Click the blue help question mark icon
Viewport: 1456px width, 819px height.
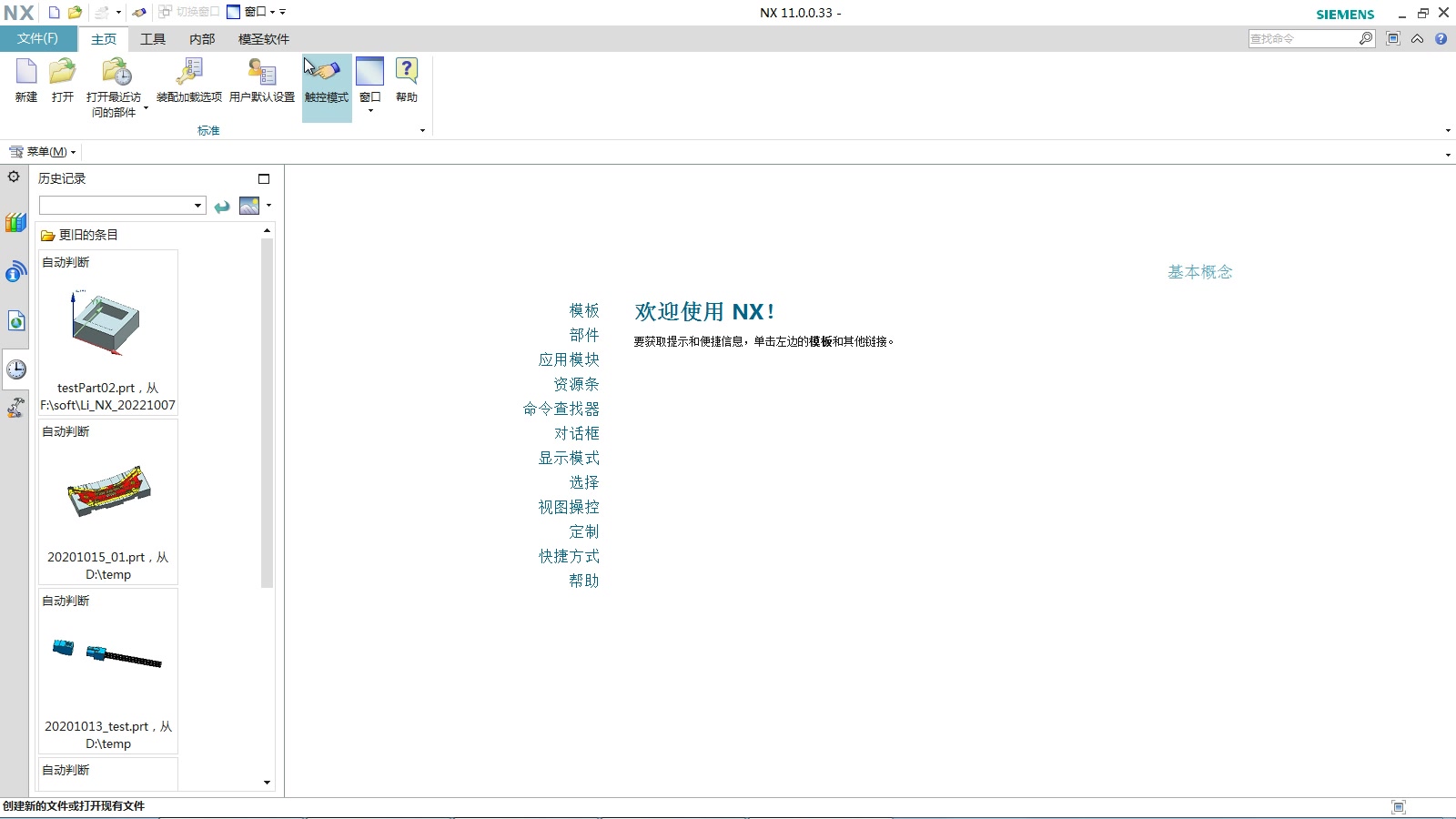[1441, 38]
